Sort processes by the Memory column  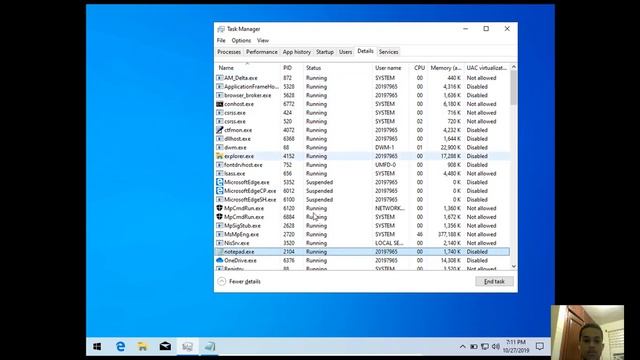tap(446, 68)
